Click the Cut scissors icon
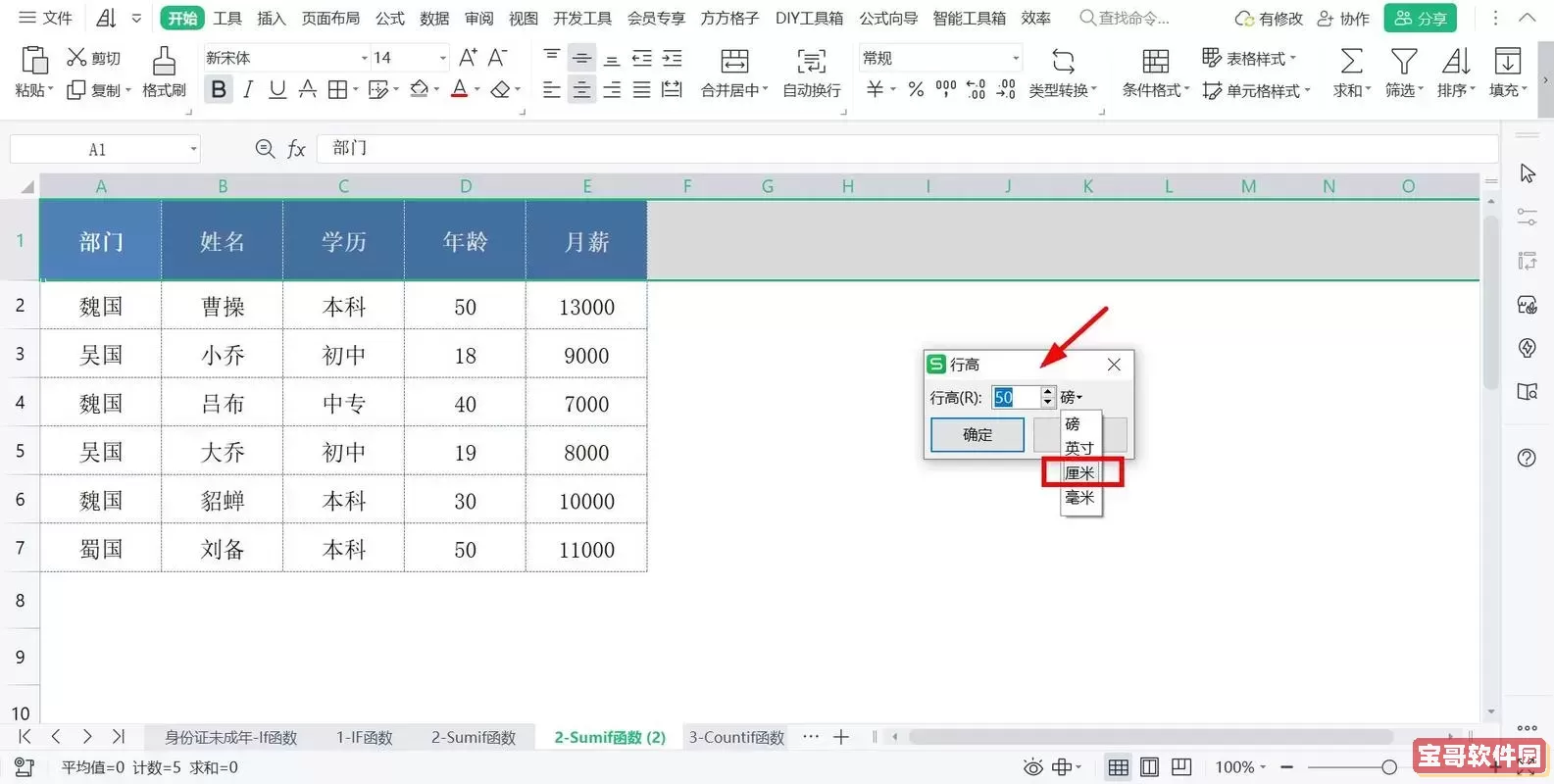Viewport: 1554px width, 784px height. tap(76, 58)
